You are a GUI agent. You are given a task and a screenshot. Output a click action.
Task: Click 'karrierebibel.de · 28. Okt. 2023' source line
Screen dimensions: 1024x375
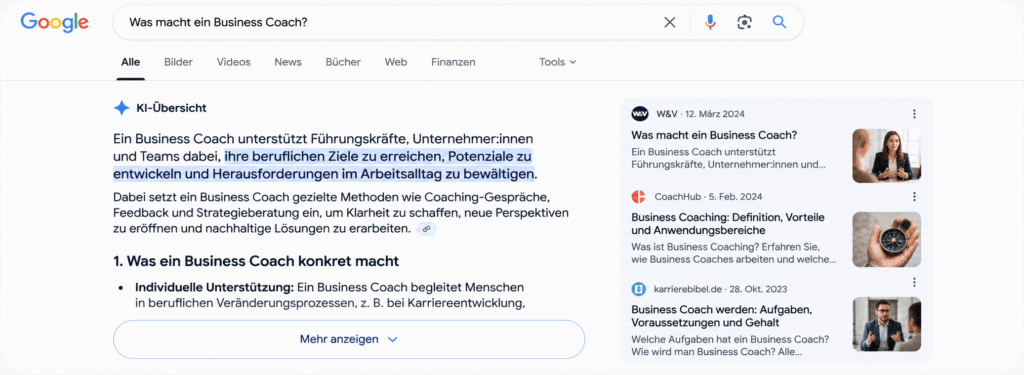720,289
